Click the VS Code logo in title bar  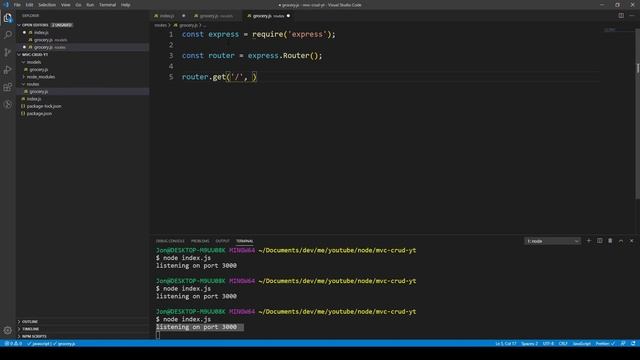coord(6,5)
